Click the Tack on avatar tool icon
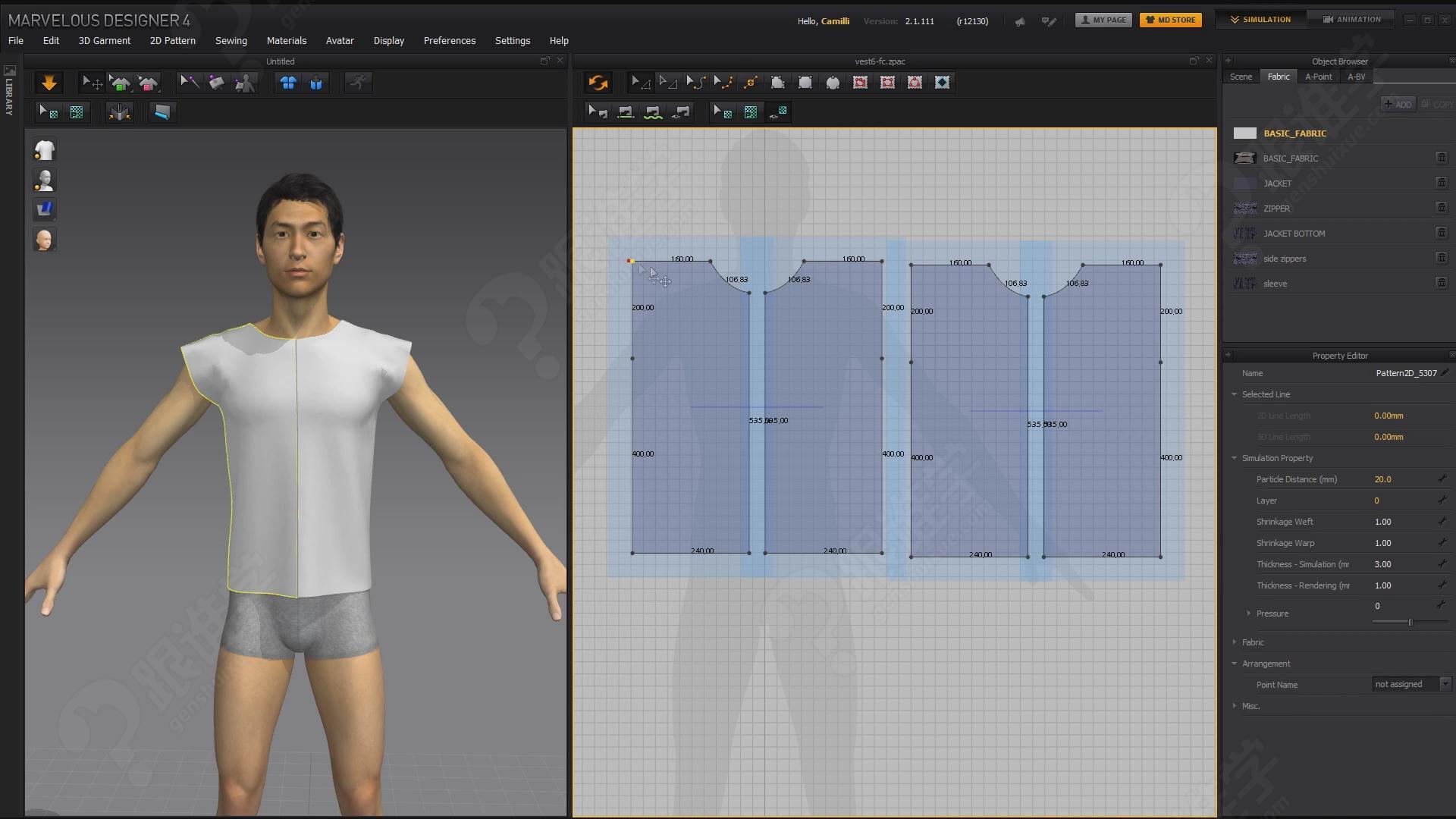The image size is (1456, 819). [245, 83]
